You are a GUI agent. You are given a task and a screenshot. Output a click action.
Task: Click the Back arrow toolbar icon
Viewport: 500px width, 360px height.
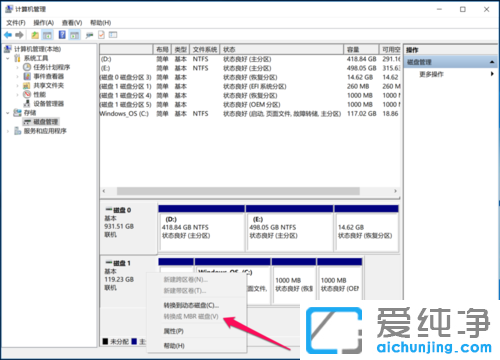coord(8,35)
